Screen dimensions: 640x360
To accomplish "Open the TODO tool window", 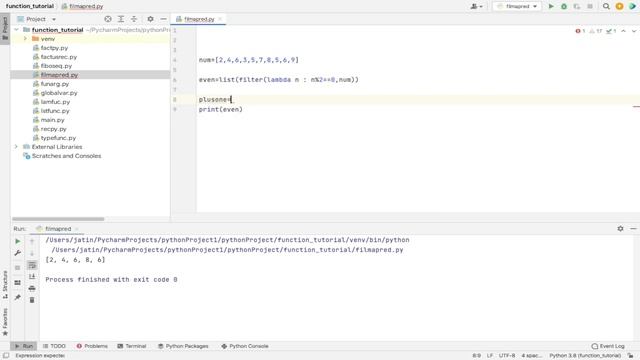I will 54,346.
